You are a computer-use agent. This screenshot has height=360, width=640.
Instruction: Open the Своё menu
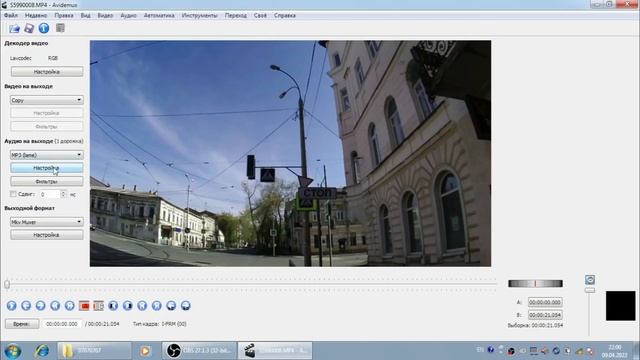click(260, 16)
